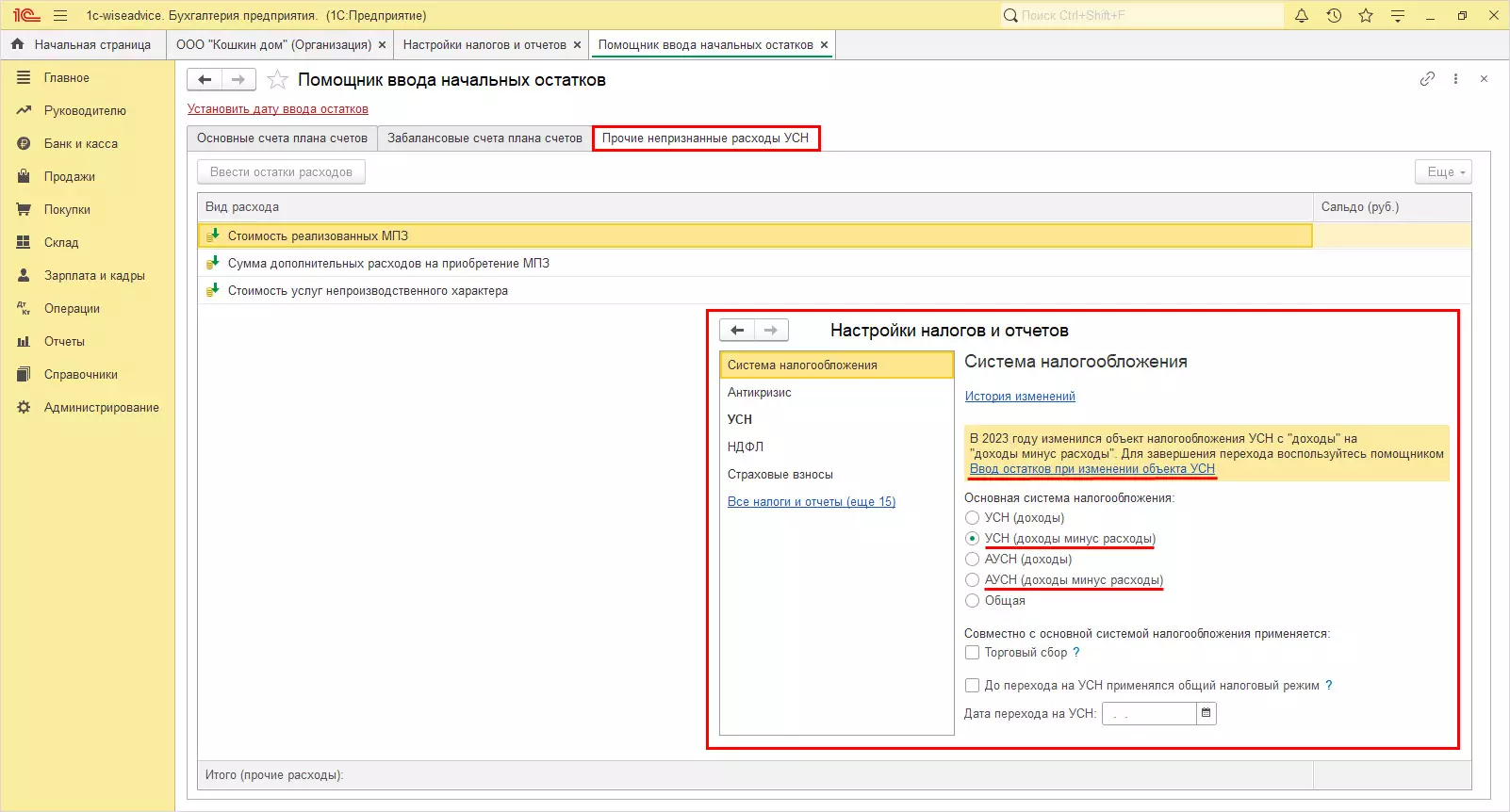The image size is (1510, 812).
Task: Expand the Еще dropdown menu
Action: [1443, 171]
